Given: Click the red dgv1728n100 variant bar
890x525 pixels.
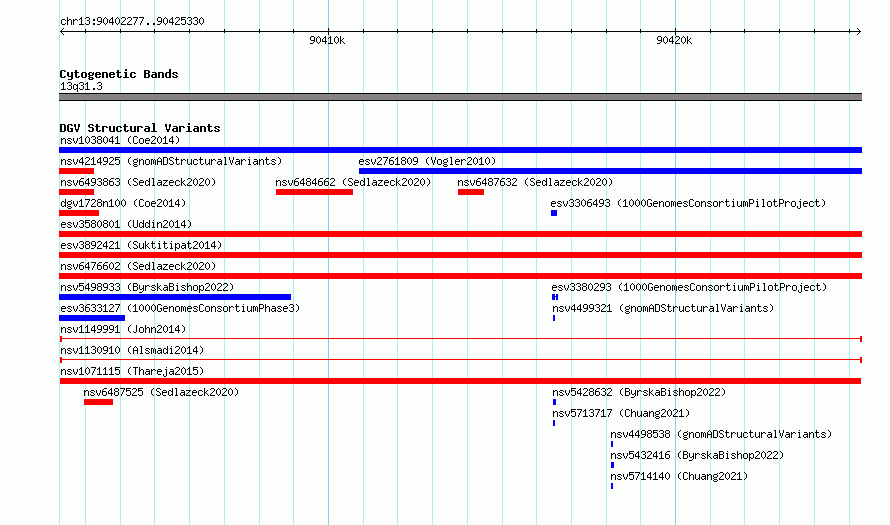Looking at the screenshot, I should point(79,213).
